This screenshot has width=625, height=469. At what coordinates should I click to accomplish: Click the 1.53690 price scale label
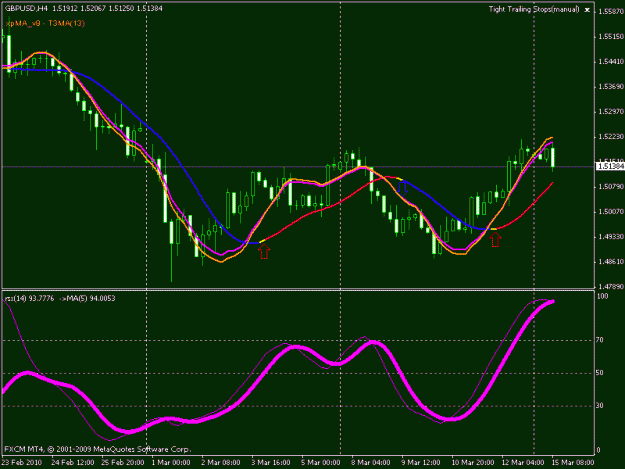(611, 87)
